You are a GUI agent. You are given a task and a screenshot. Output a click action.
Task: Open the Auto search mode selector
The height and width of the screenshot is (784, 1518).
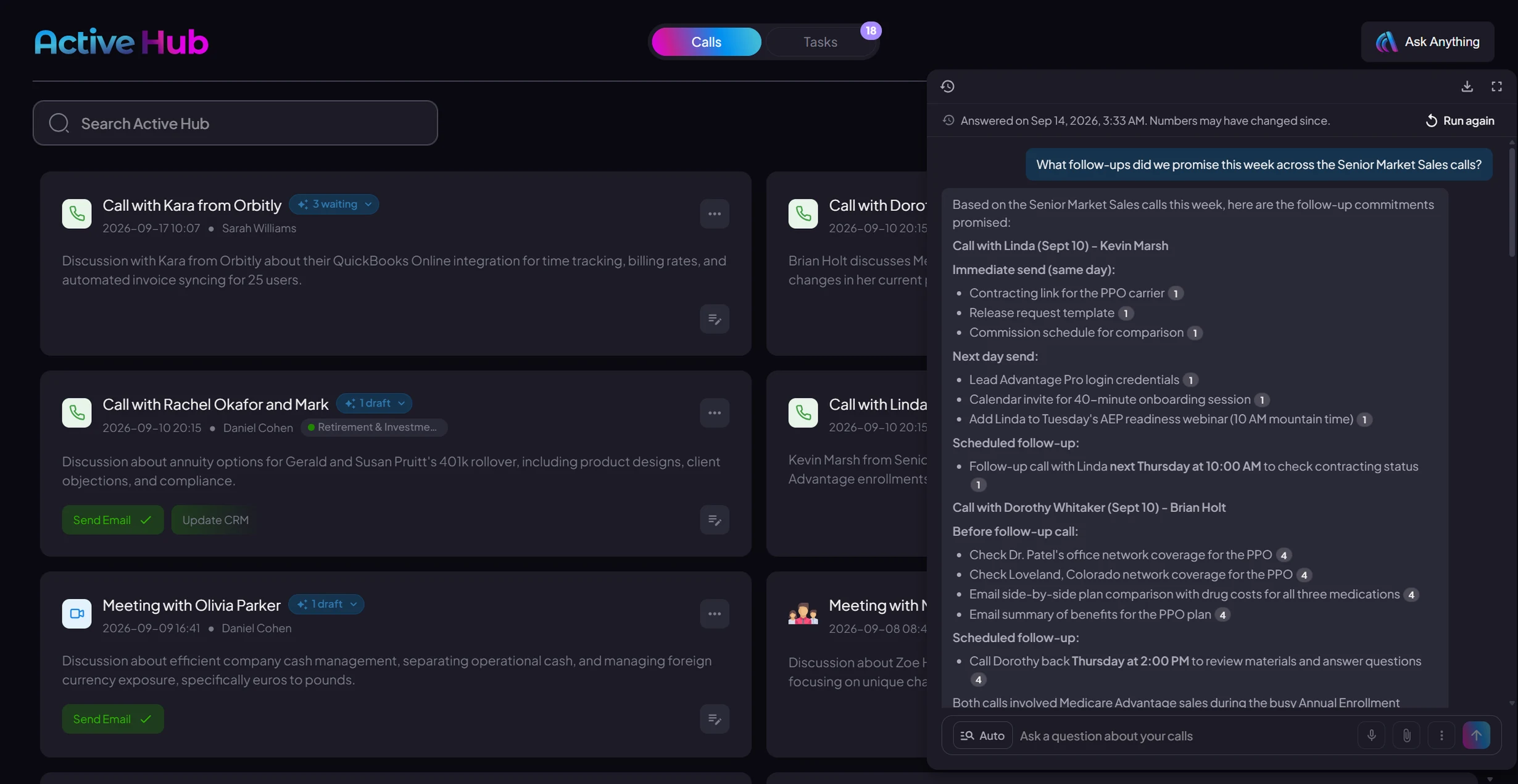click(982, 735)
